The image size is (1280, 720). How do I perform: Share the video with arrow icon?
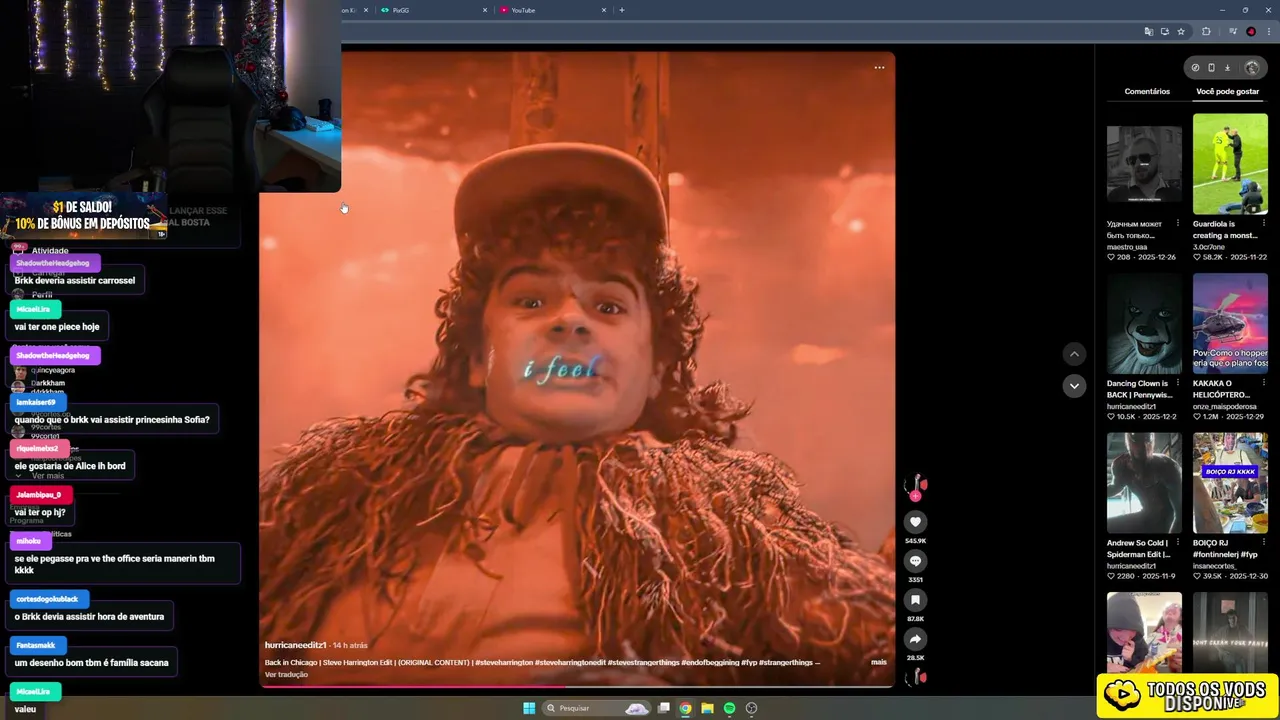click(x=915, y=639)
